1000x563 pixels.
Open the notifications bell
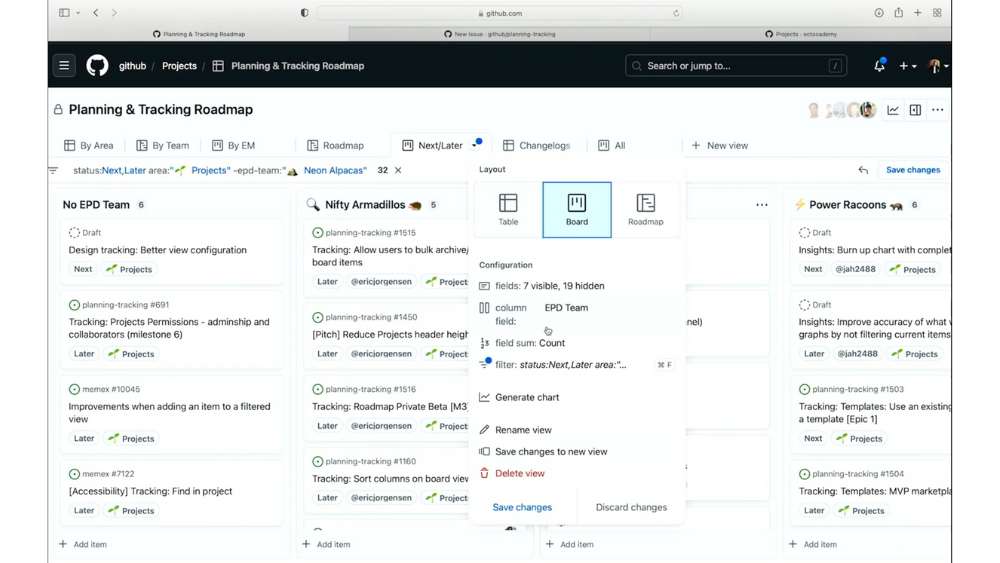[x=879, y=66]
